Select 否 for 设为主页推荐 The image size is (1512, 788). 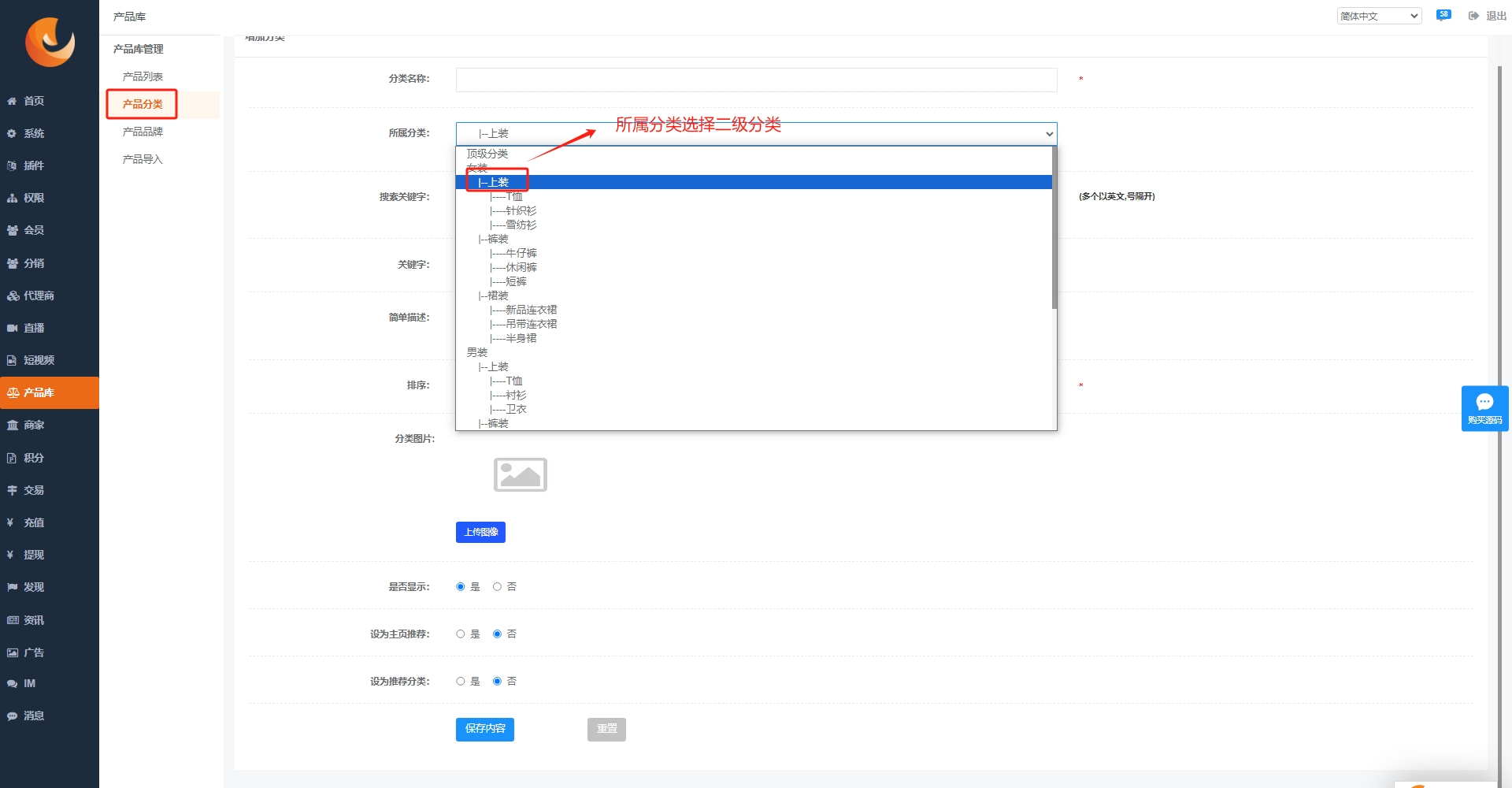coord(497,634)
